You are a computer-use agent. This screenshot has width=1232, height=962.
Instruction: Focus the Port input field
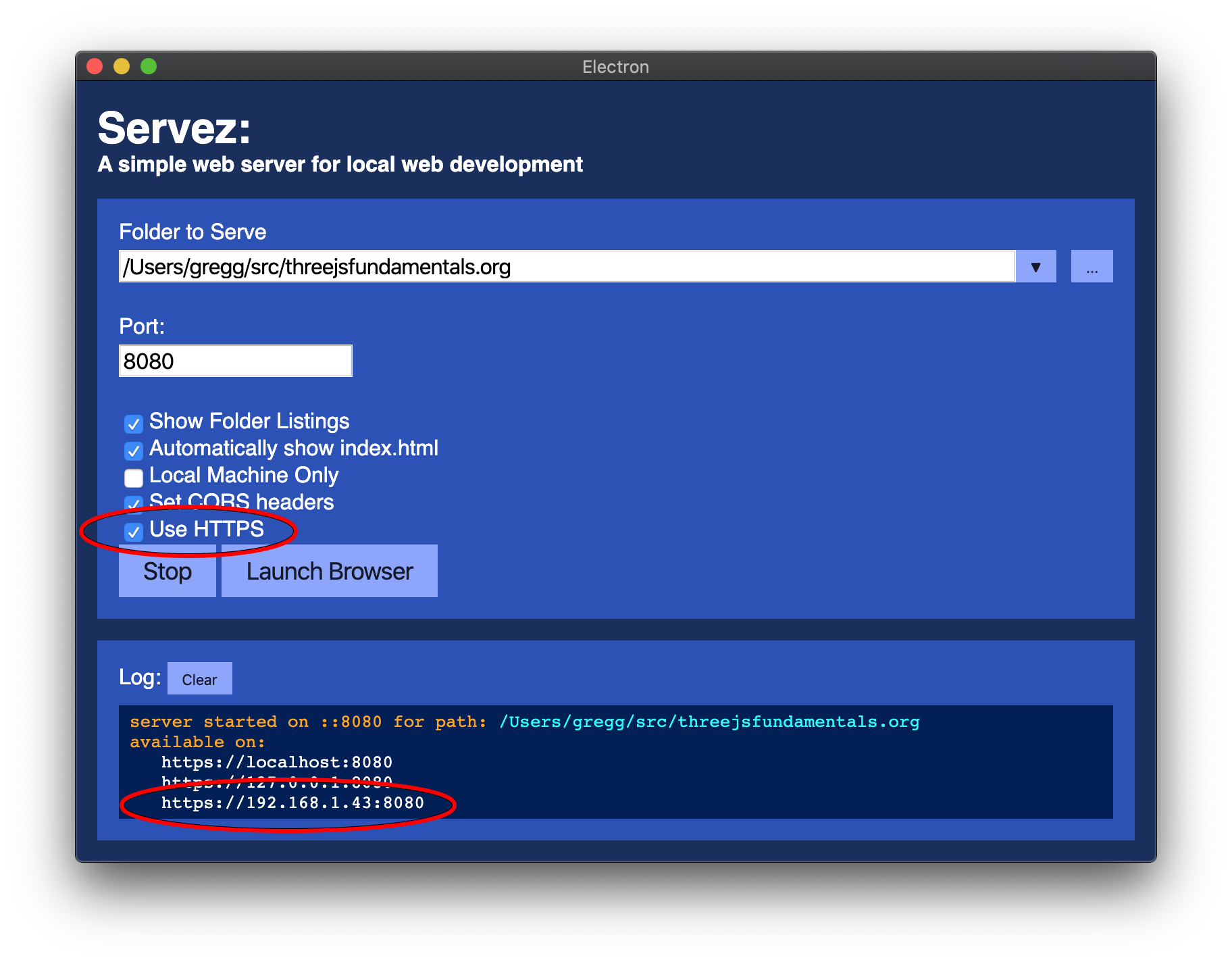[235, 361]
